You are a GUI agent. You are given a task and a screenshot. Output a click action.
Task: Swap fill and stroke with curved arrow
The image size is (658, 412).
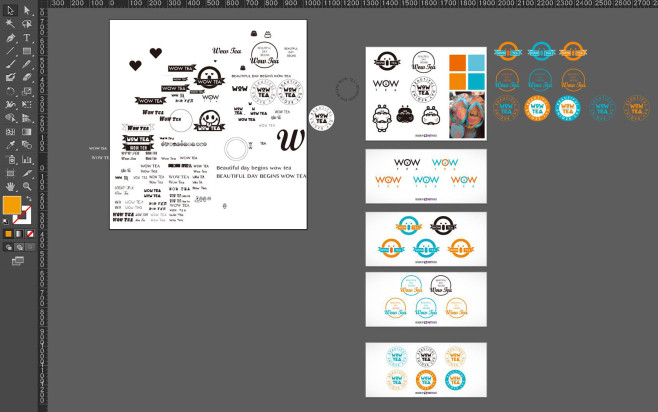click(x=29, y=199)
